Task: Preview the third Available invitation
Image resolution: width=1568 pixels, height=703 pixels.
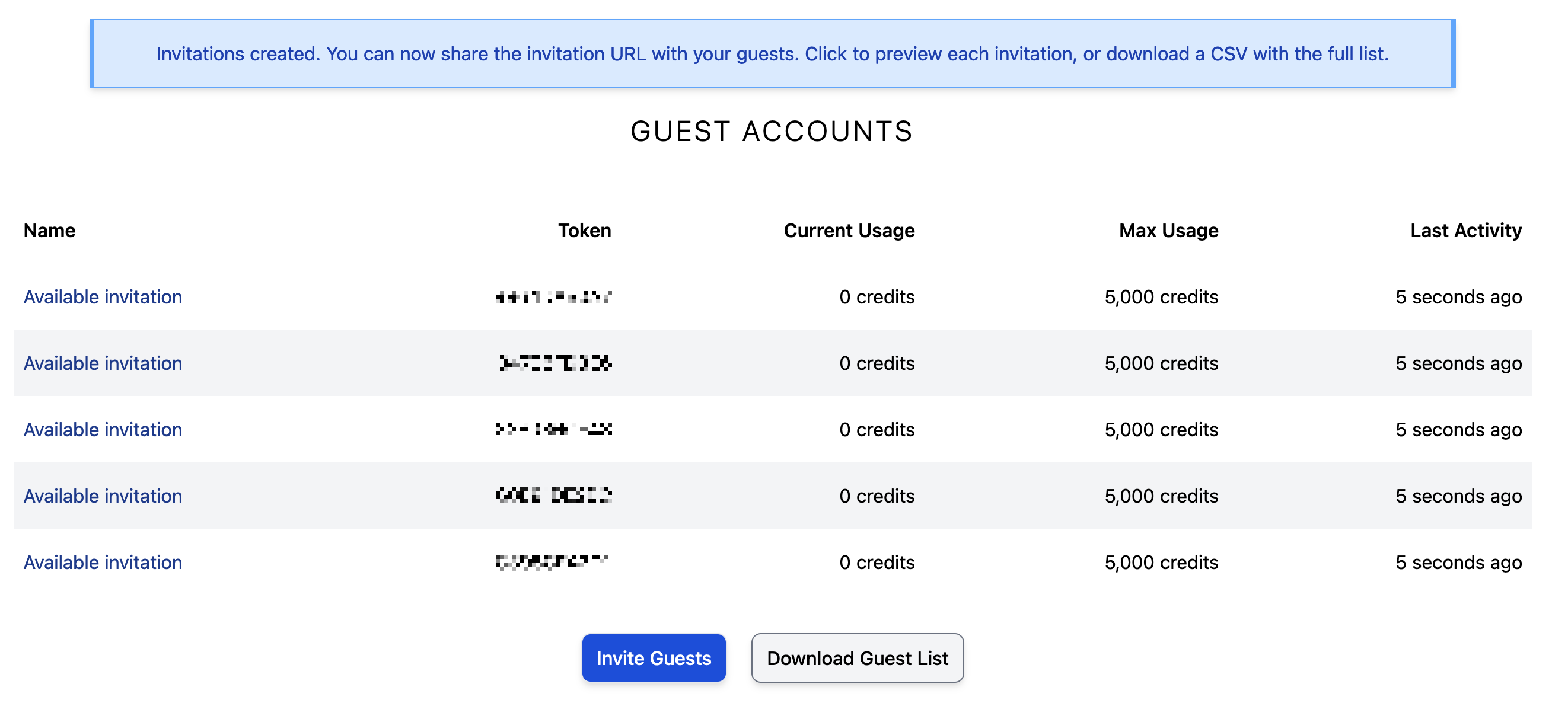Action: [103, 430]
